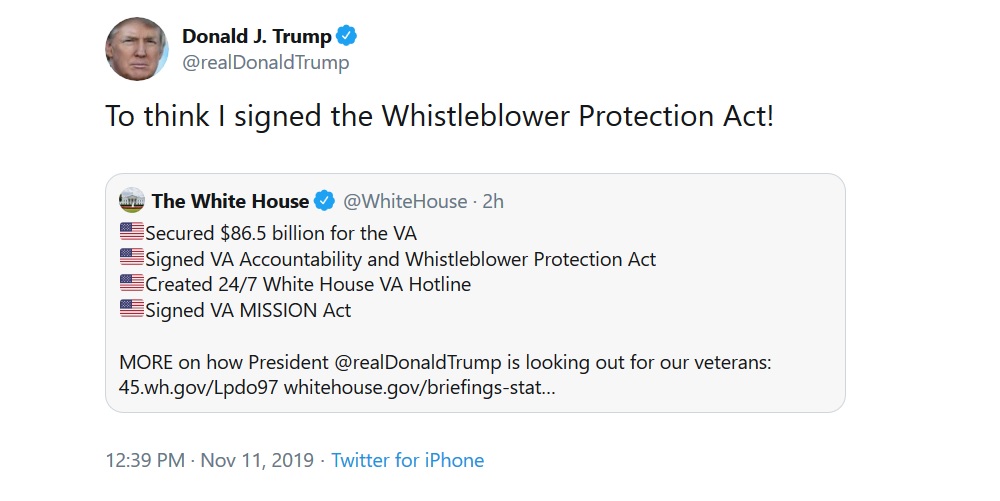Screen dimensions: 1000x501
Task: Click The White House account name
Action: (230, 201)
